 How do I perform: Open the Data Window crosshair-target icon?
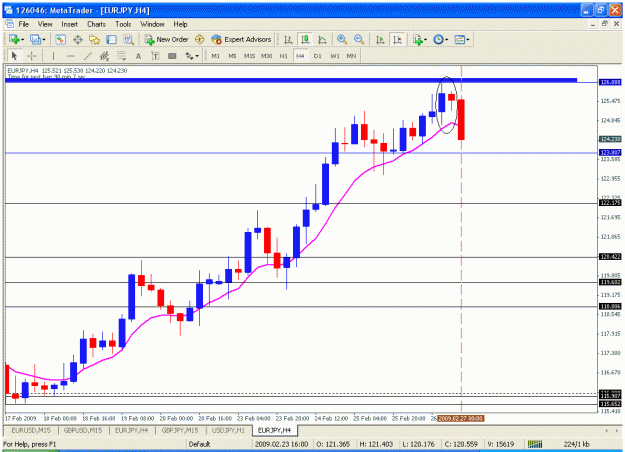pyautogui.click(x=77, y=39)
